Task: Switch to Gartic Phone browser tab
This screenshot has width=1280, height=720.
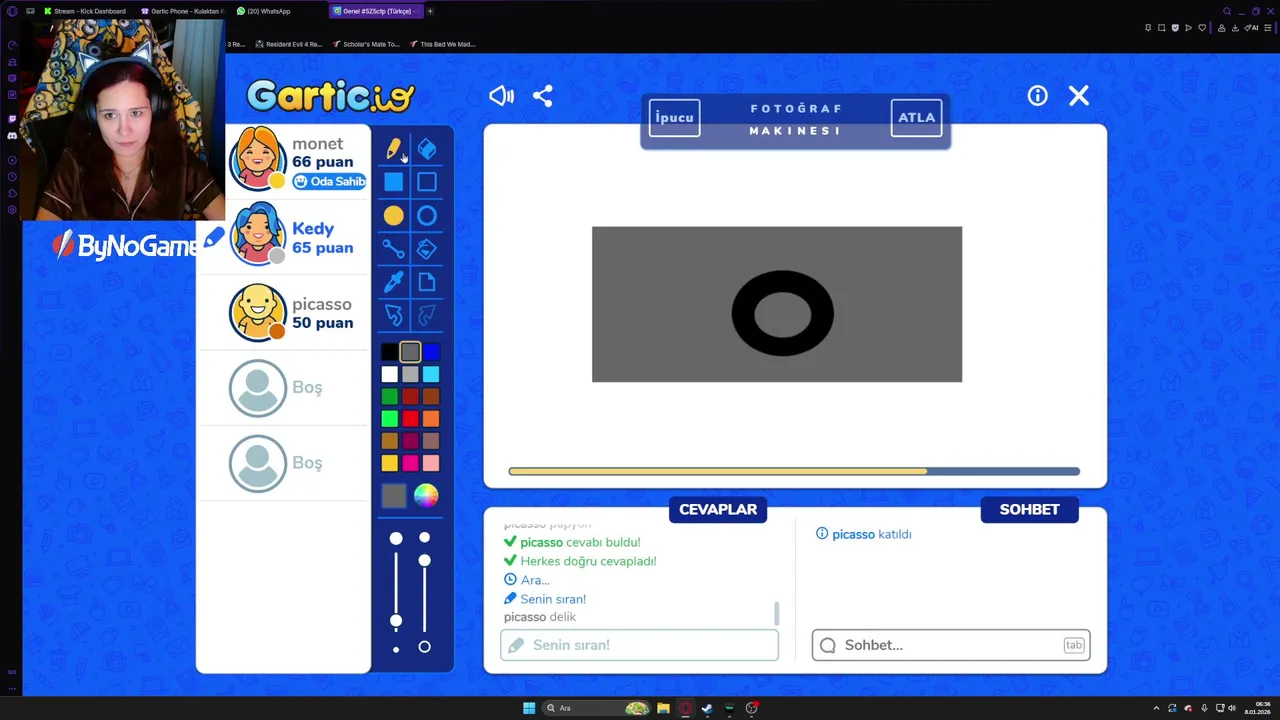Action: (x=183, y=11)
